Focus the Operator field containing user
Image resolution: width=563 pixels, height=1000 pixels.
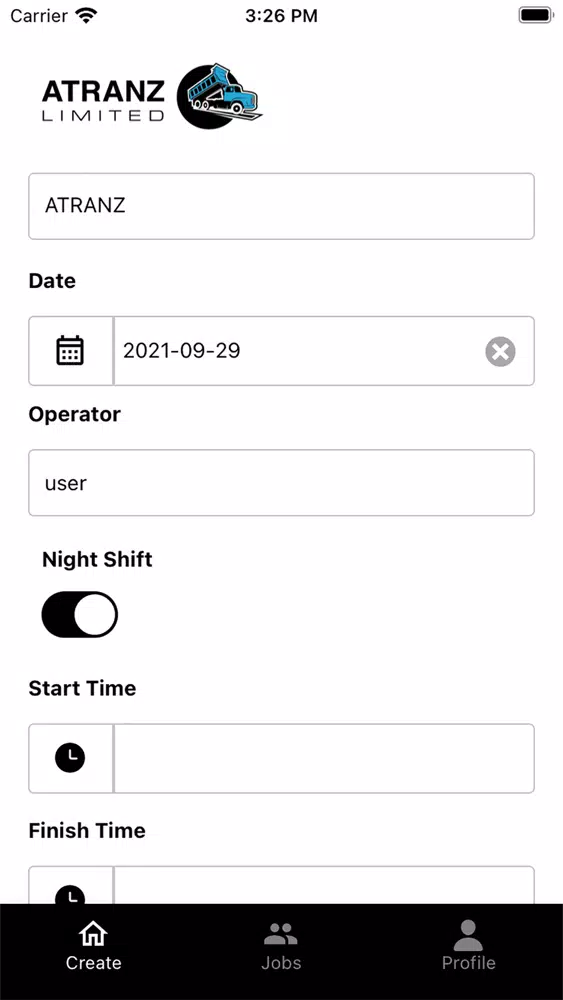click(281, 483)
